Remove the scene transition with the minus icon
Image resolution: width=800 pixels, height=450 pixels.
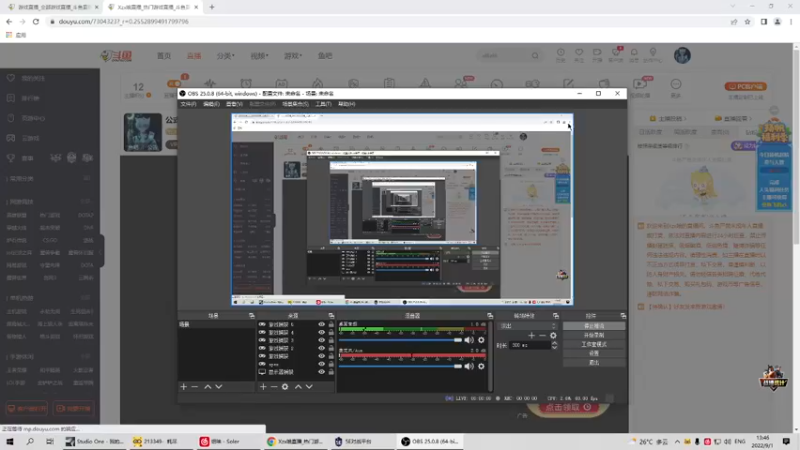[x=542, y=335]
